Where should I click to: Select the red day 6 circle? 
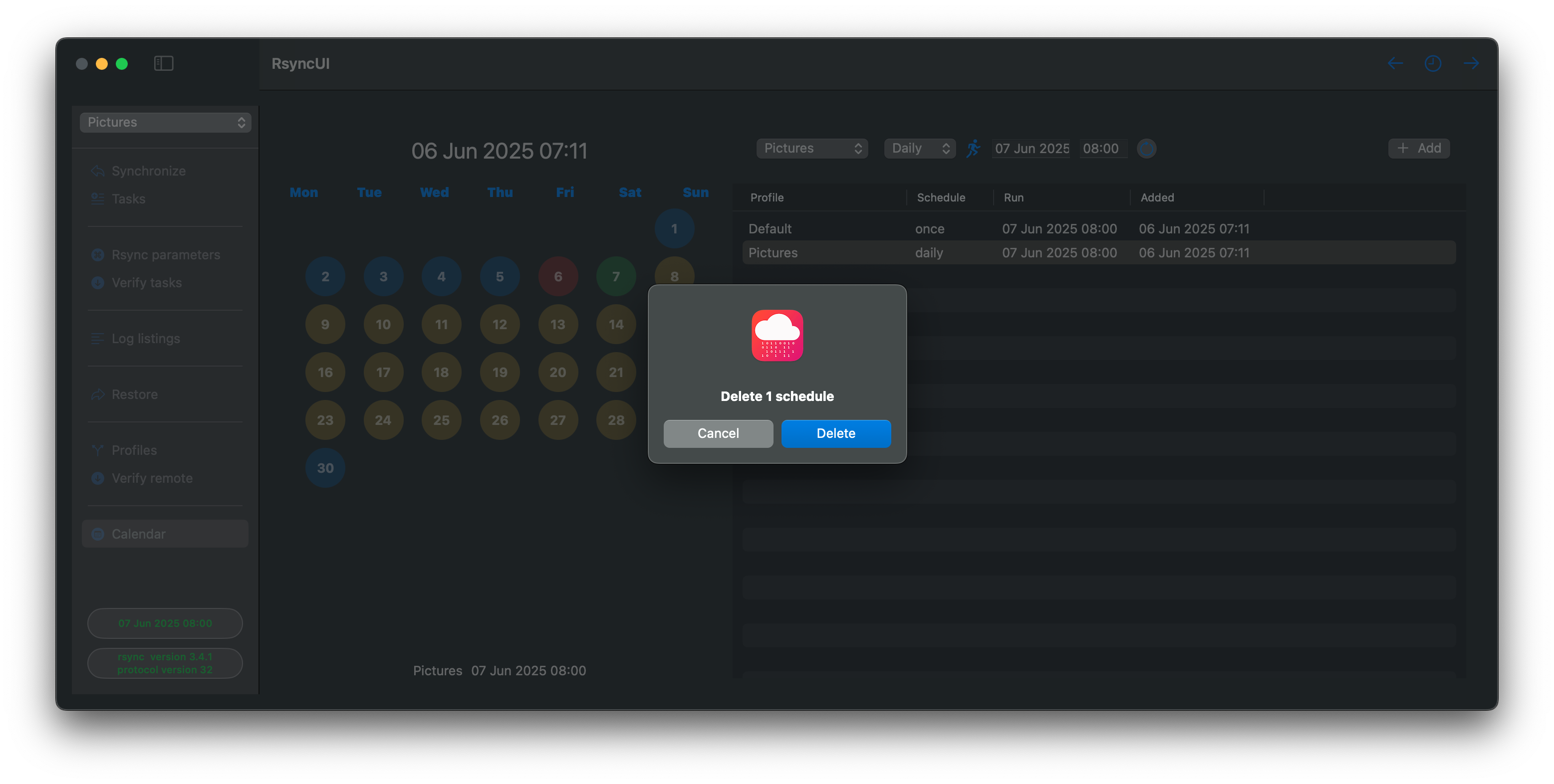tap(557, 276)
